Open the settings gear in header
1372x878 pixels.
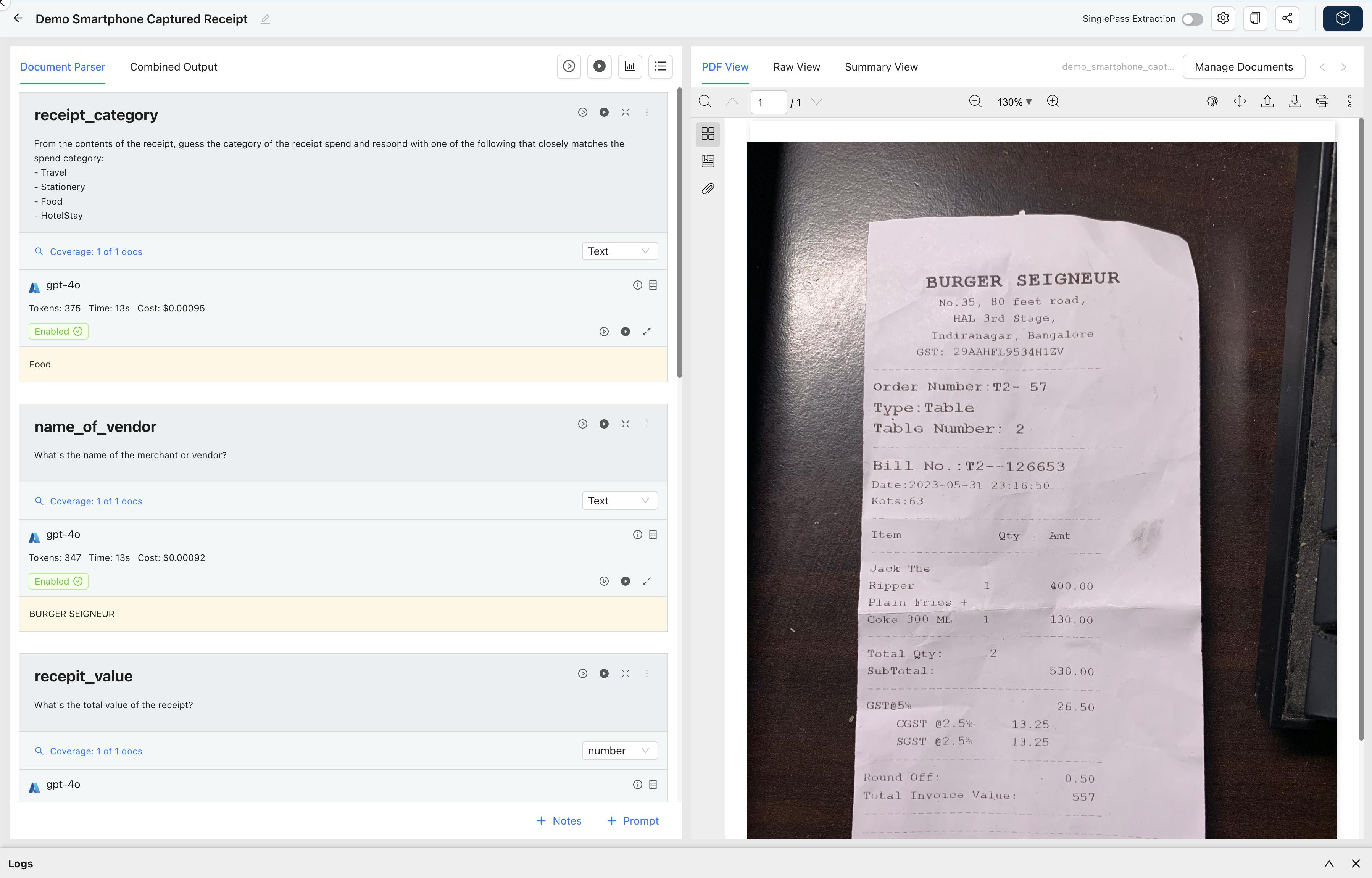[1223, 19]
